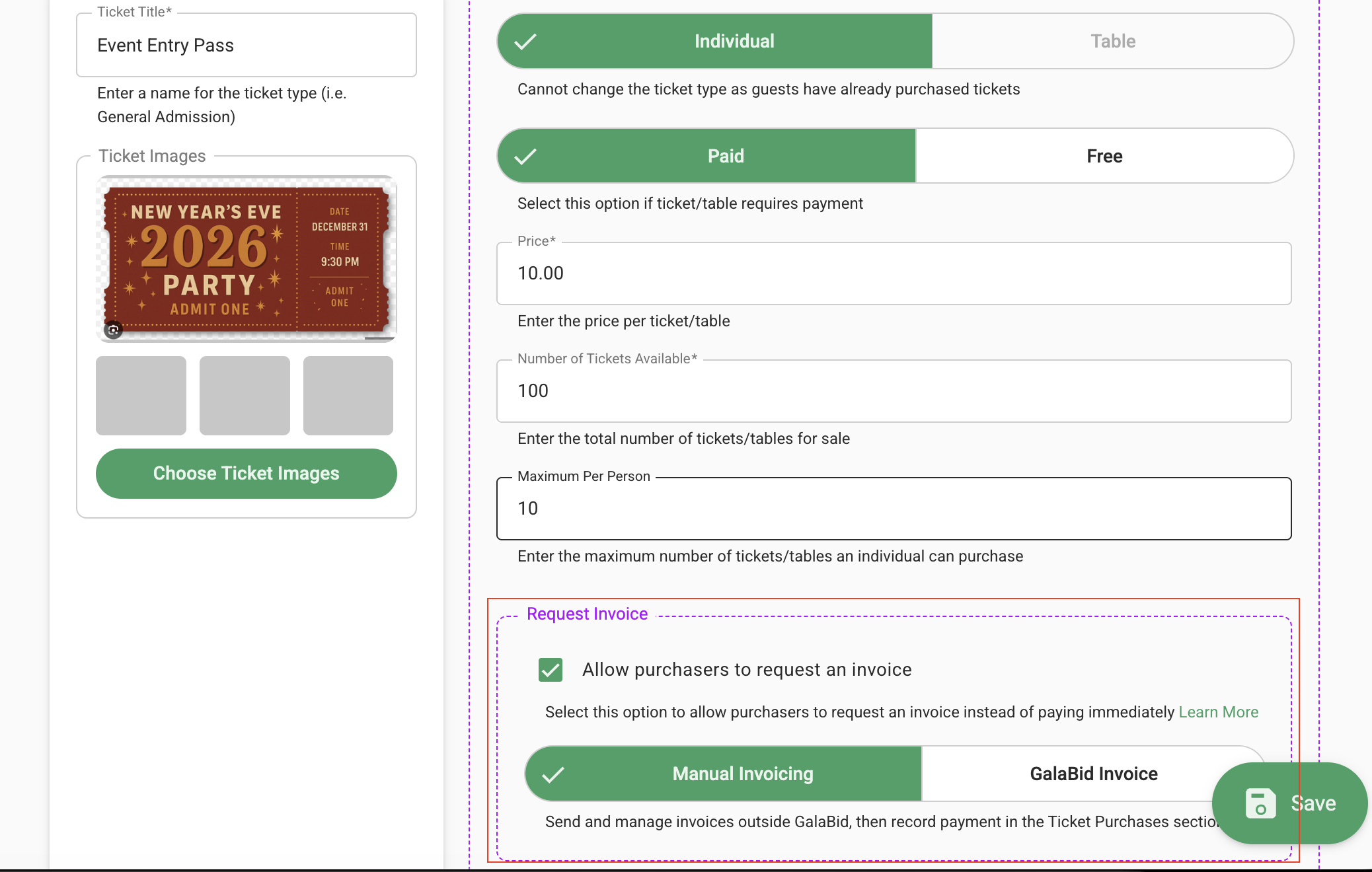Click the floppy disk Save icon

1260,803
